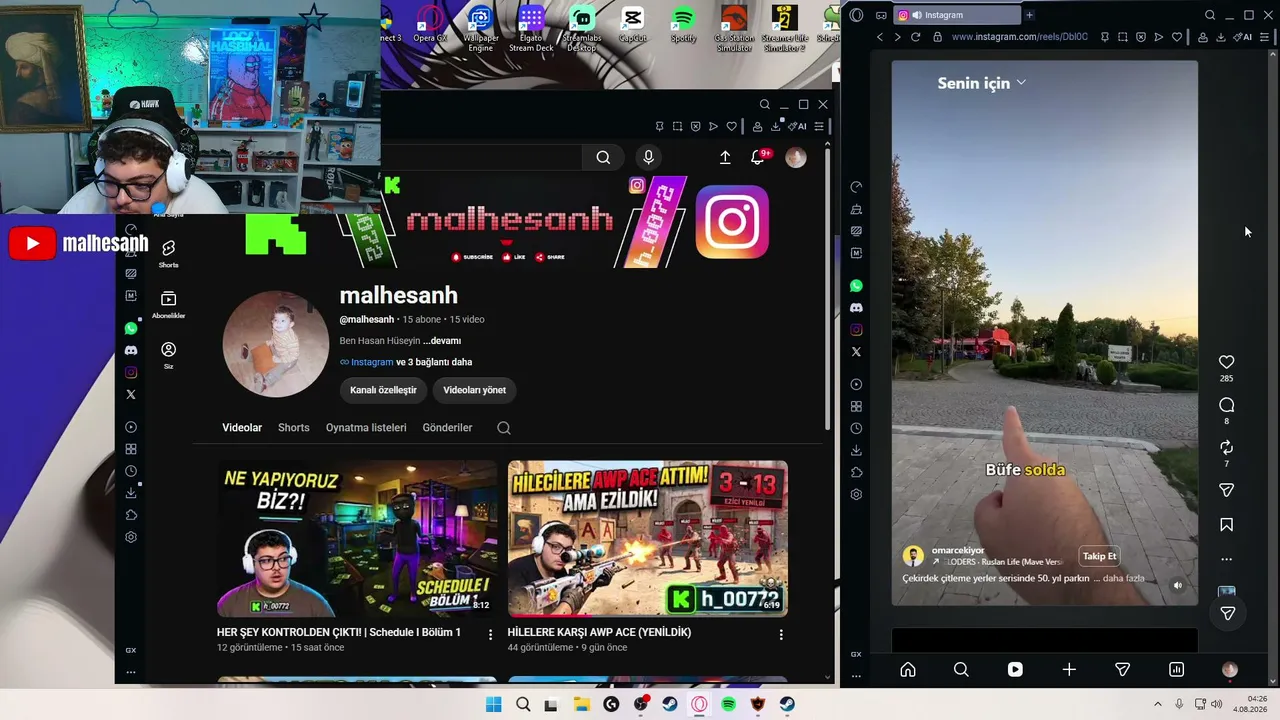Viewport: 1280px width, 720px height.
Task: Follow omarcekiyor with the Takip Et button
Action: coord(1099,556)
